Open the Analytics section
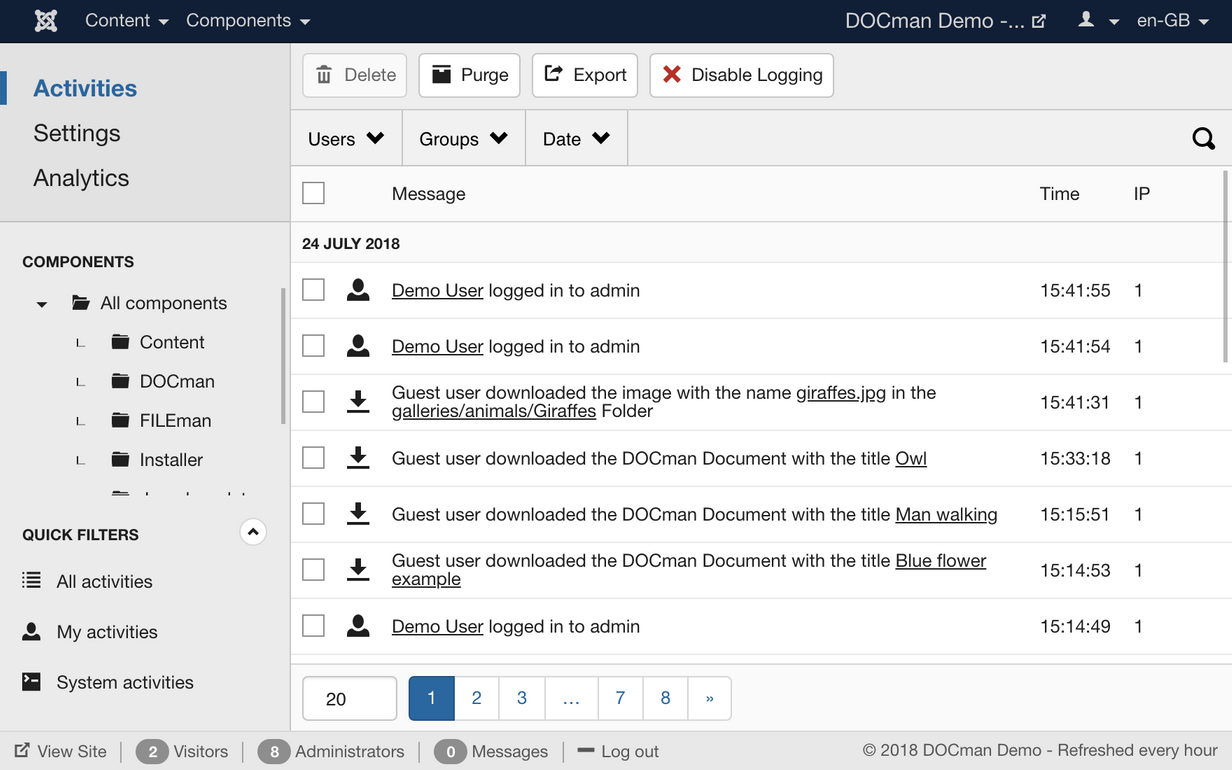1232x770 pixels. pos(81,178)
